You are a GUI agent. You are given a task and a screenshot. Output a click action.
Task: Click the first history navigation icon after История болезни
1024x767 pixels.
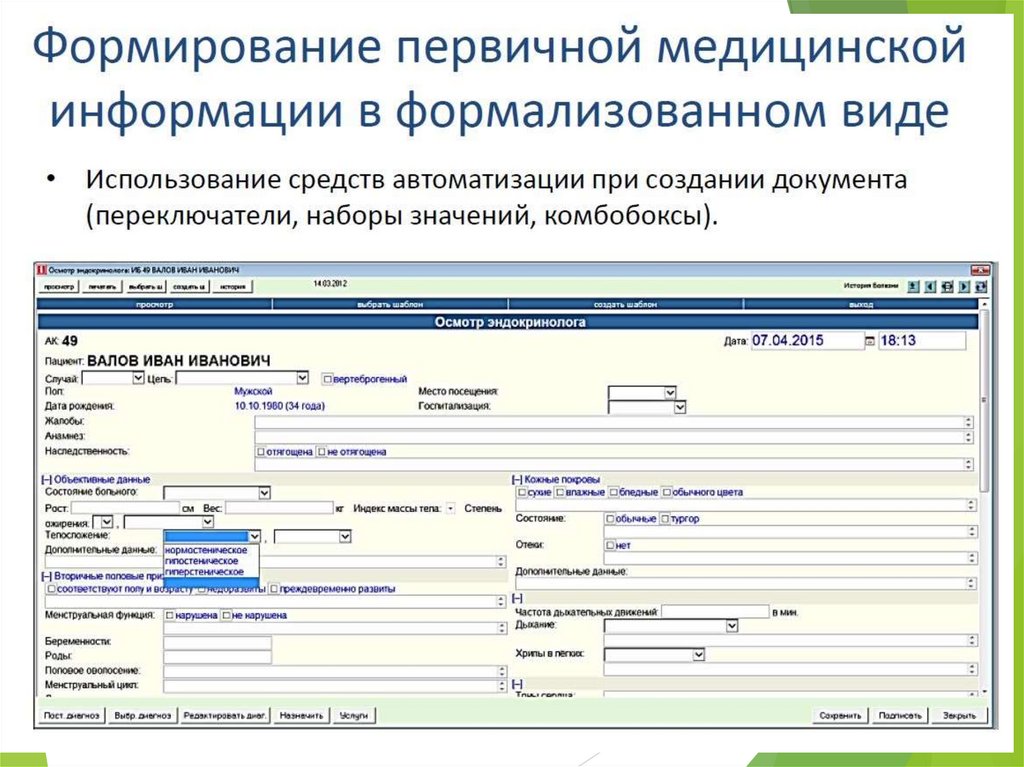point(913,287)
